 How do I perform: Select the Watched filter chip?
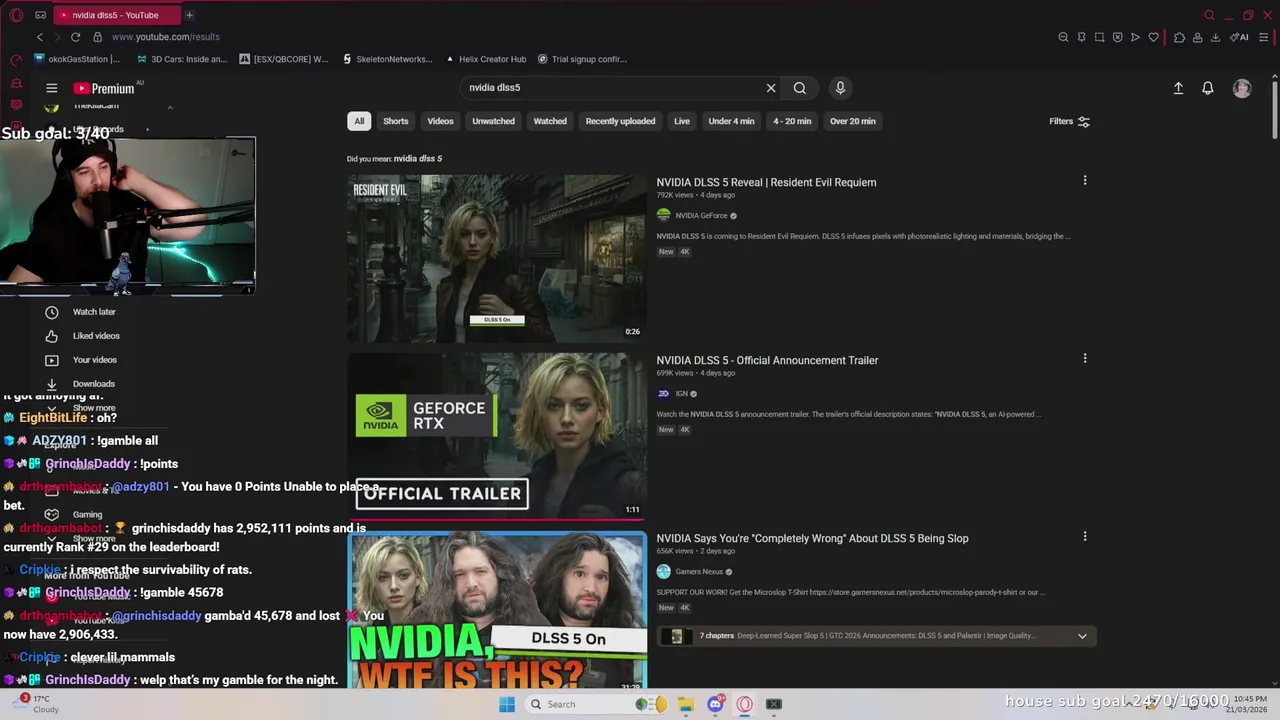[x=550, y=121]
